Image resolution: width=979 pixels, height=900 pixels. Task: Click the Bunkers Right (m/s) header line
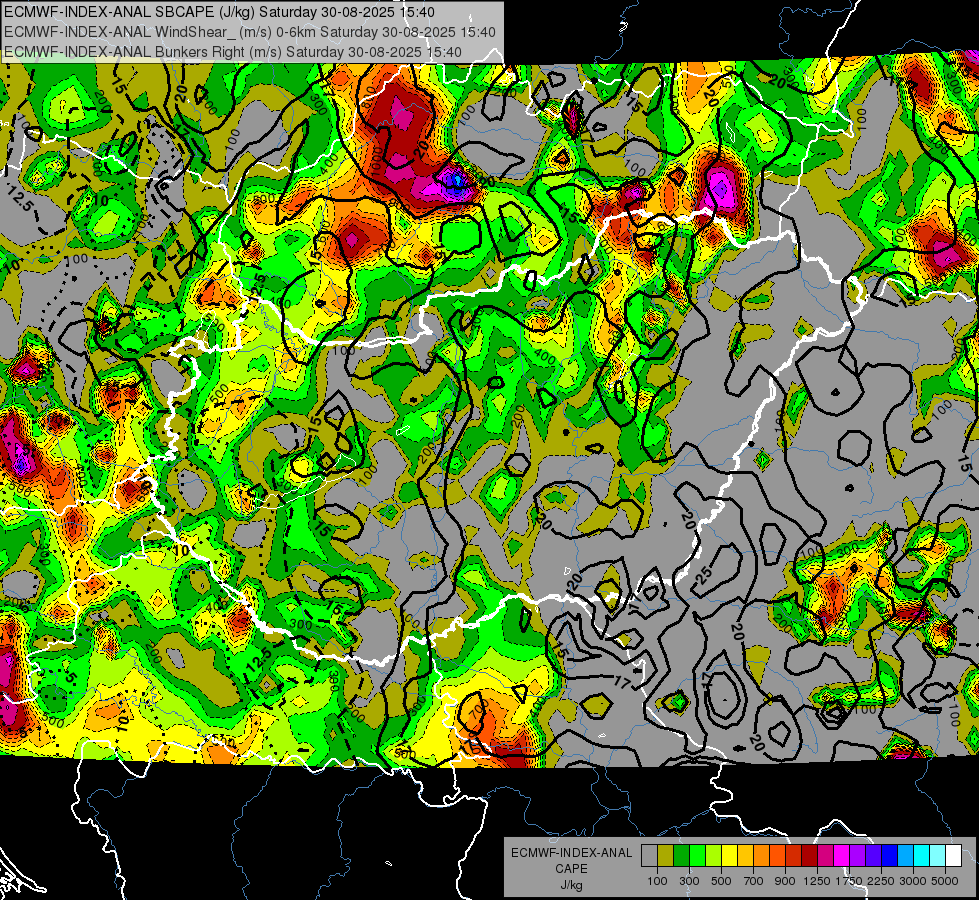click(x=233, y=52)
